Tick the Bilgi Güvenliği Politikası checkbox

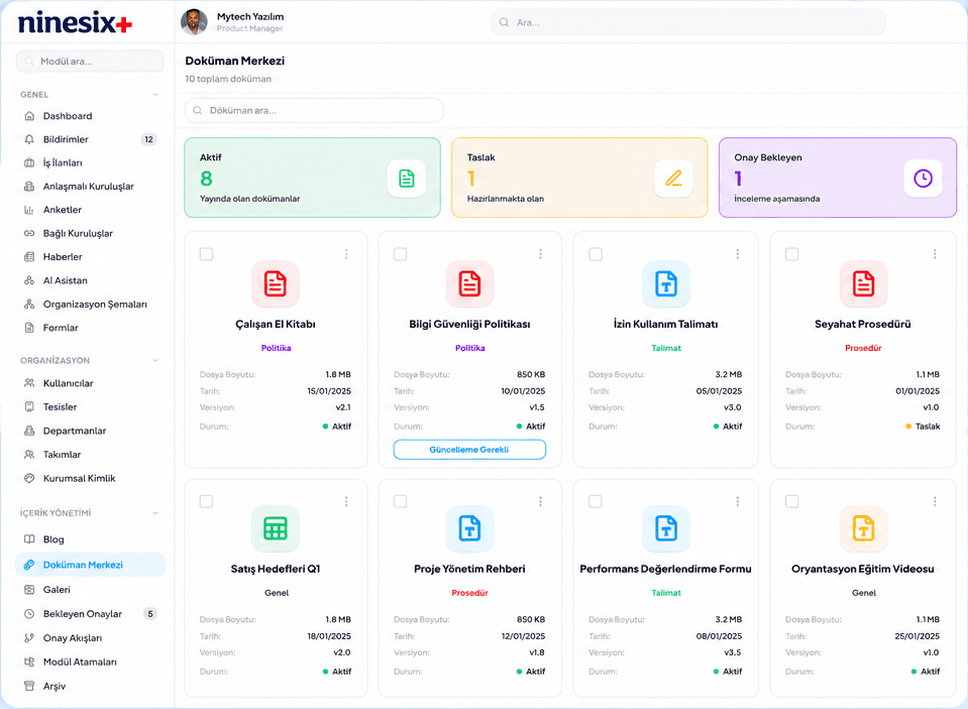401,254
